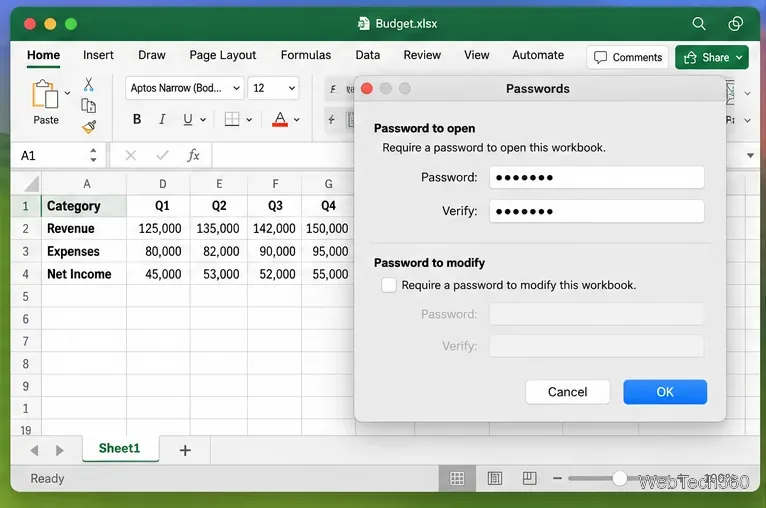The width and height of the screenshot is (766, 508).
Task: Add a new sheet
Action: click(185, 450)
